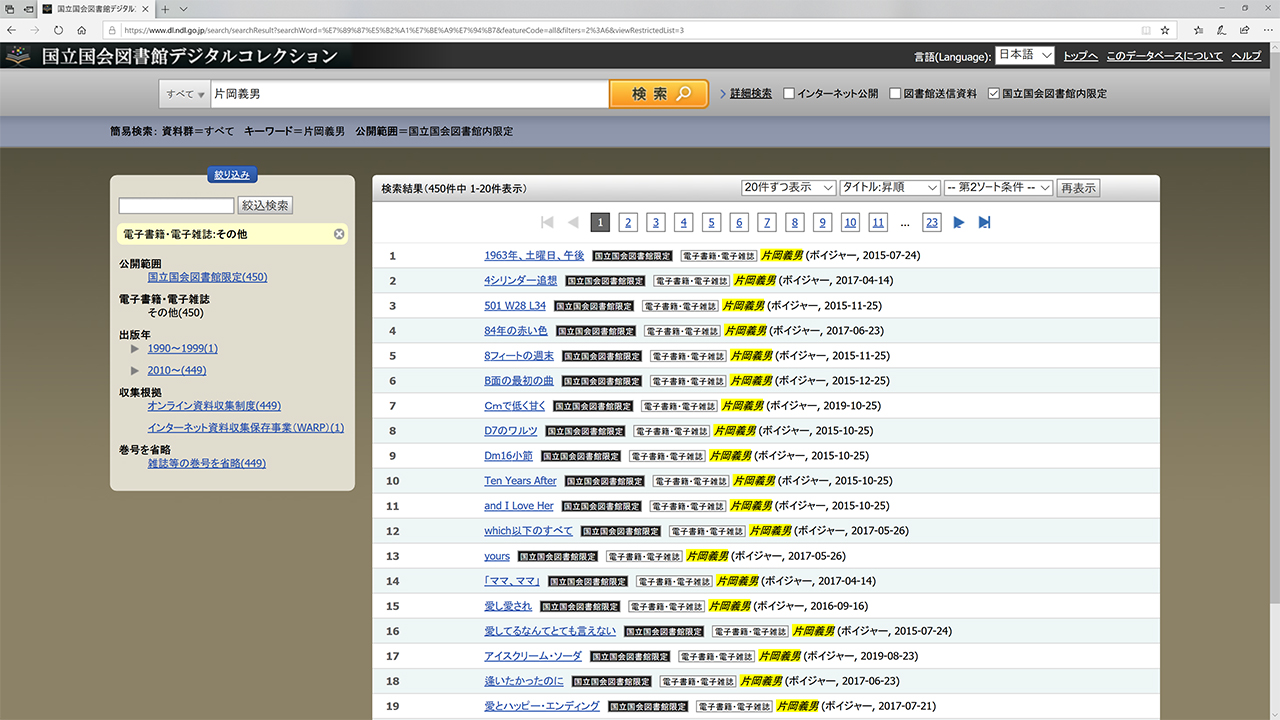Go to results page 23
Screen dimensions: 1280x720
[x=932, y=222]
